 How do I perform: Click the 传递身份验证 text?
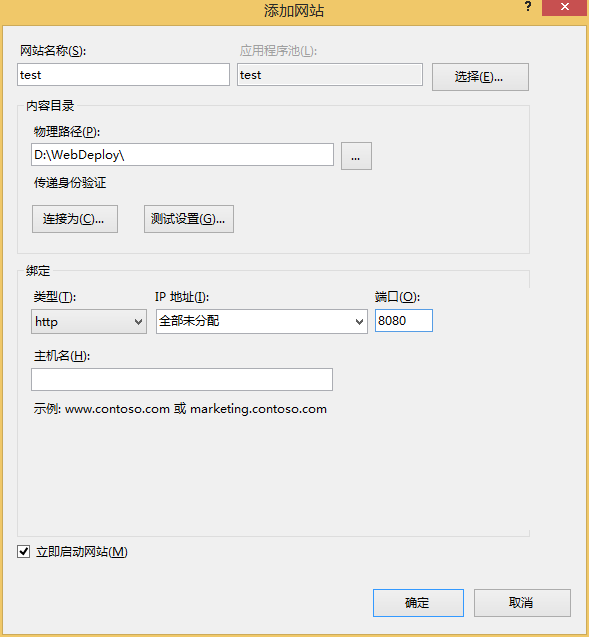tap(70, 183)
